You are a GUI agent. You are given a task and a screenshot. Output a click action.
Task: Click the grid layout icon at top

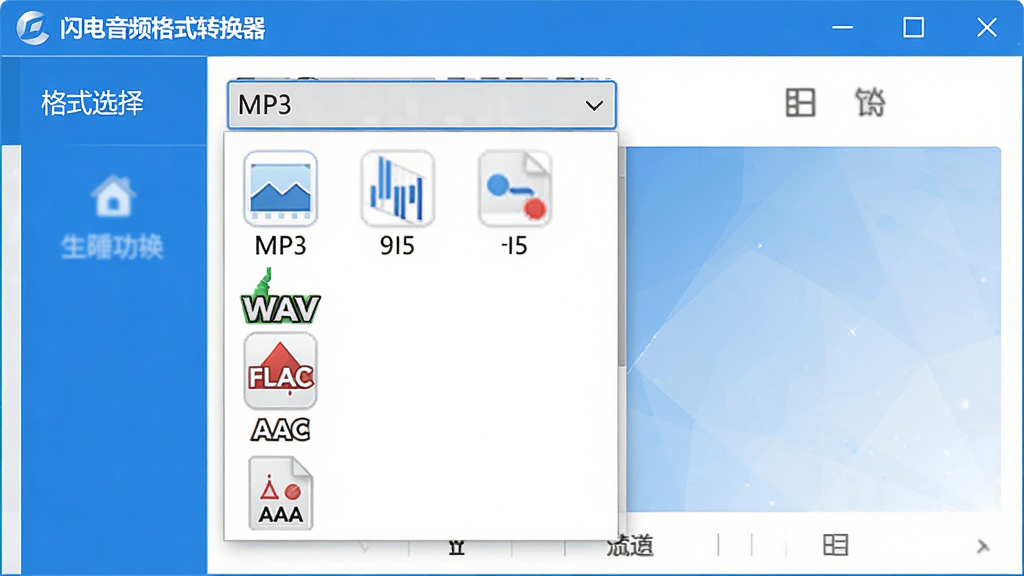click(x=800, y=103)
